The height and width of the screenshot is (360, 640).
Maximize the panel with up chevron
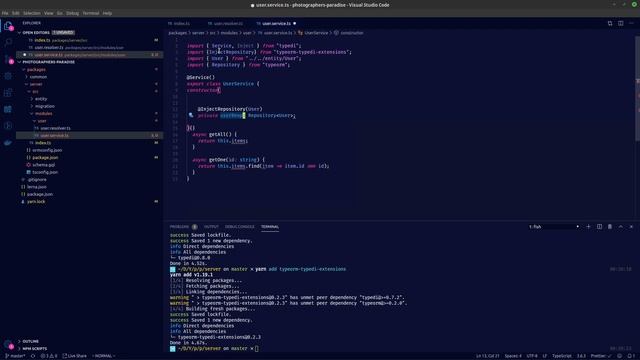(620, 227)
